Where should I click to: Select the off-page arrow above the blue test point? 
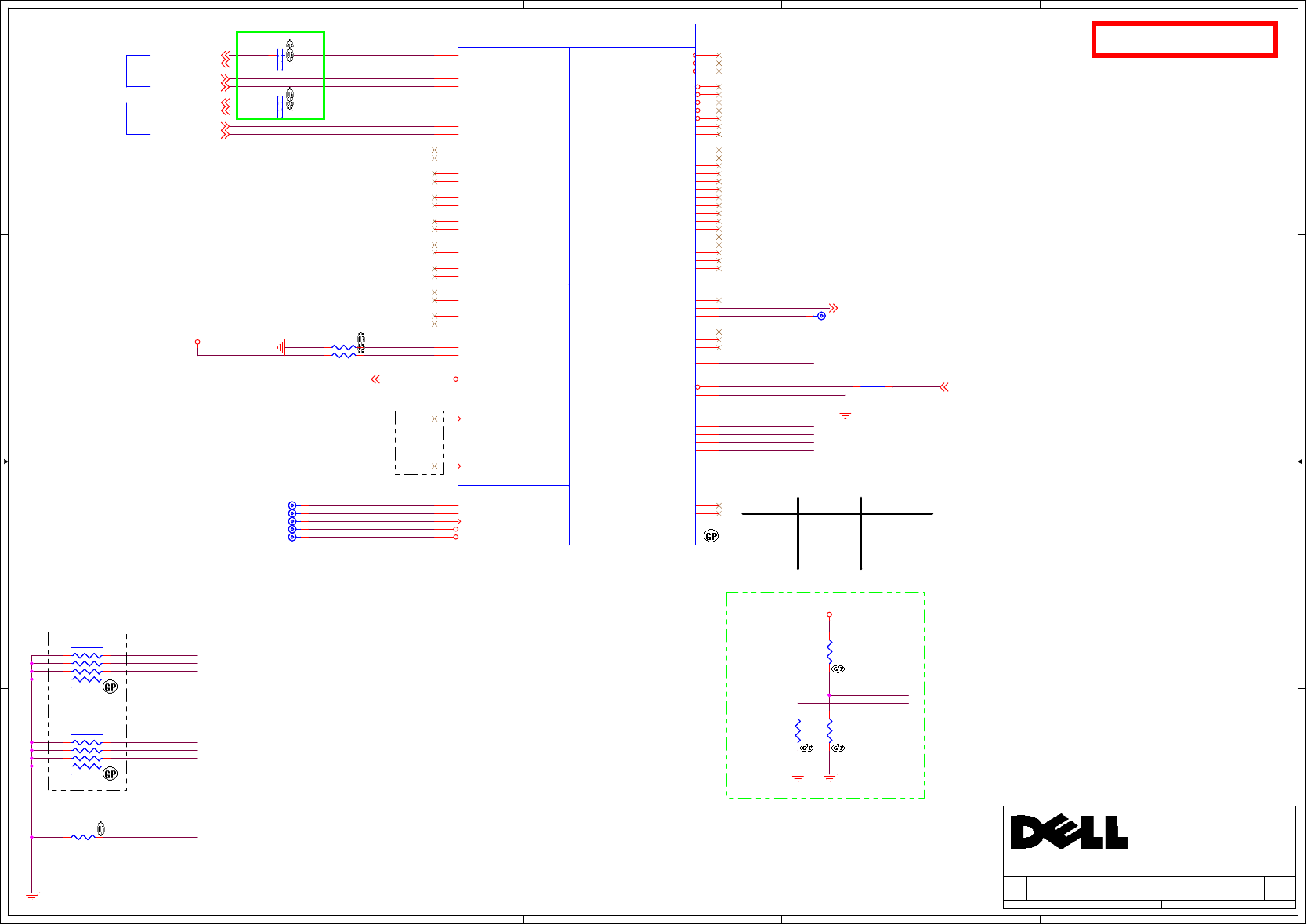point(834,308)
